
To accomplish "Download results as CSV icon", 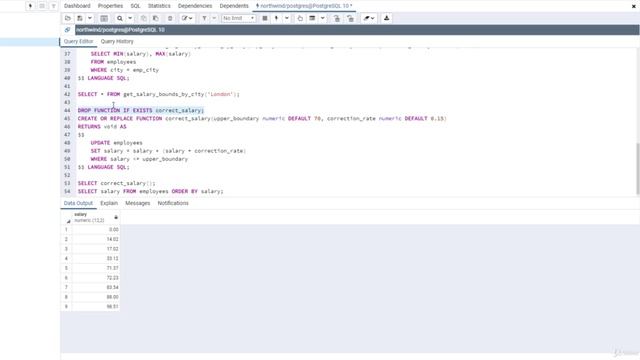I will [x=387, y=18].
